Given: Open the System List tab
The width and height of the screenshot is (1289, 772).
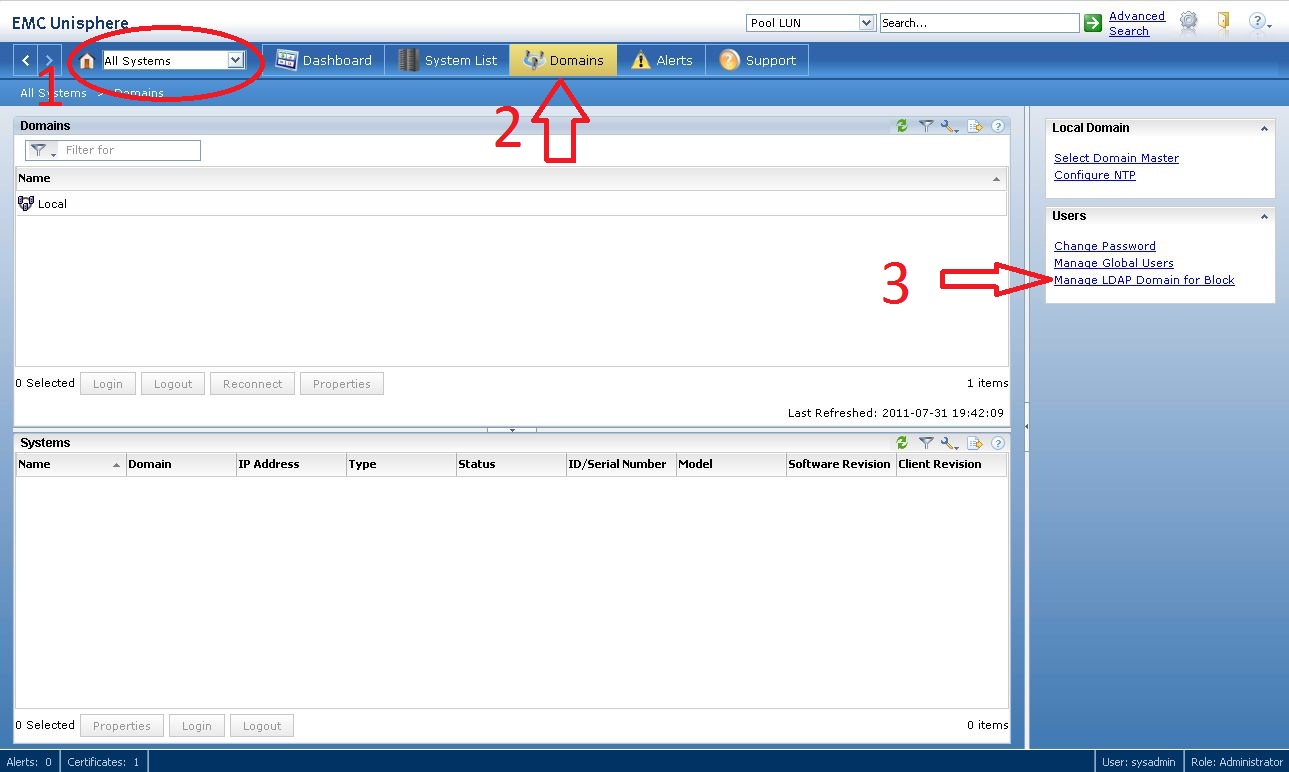Looking at the screenshot, I should click(x=447, y=61).
